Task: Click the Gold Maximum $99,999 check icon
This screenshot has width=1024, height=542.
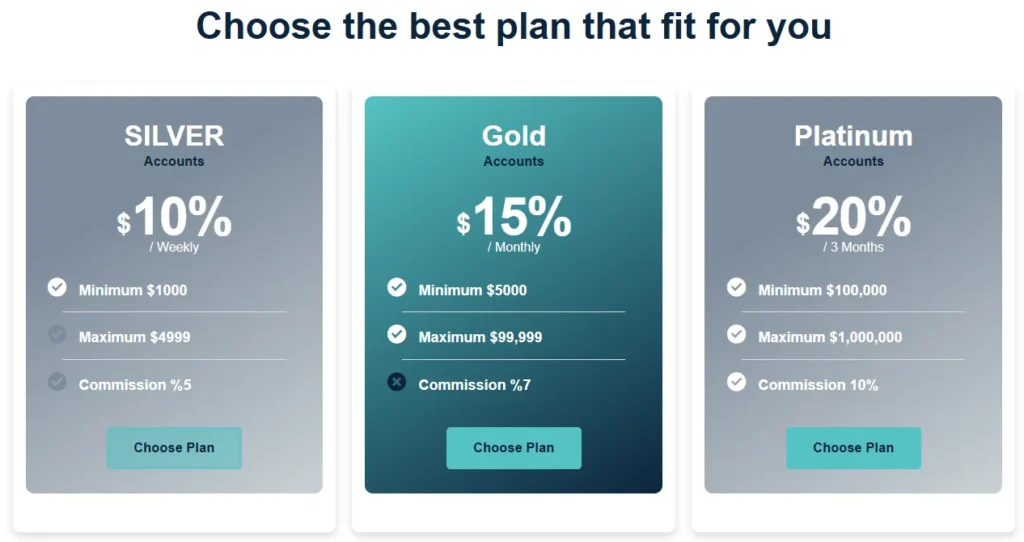Action: tap(397, 334)
